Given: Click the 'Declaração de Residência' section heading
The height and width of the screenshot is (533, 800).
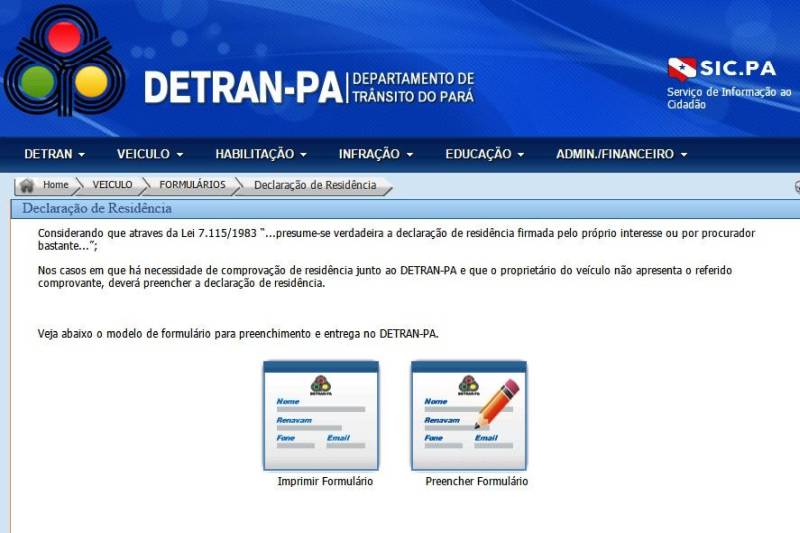Looking at the screenshot, I should coord(97,209).
